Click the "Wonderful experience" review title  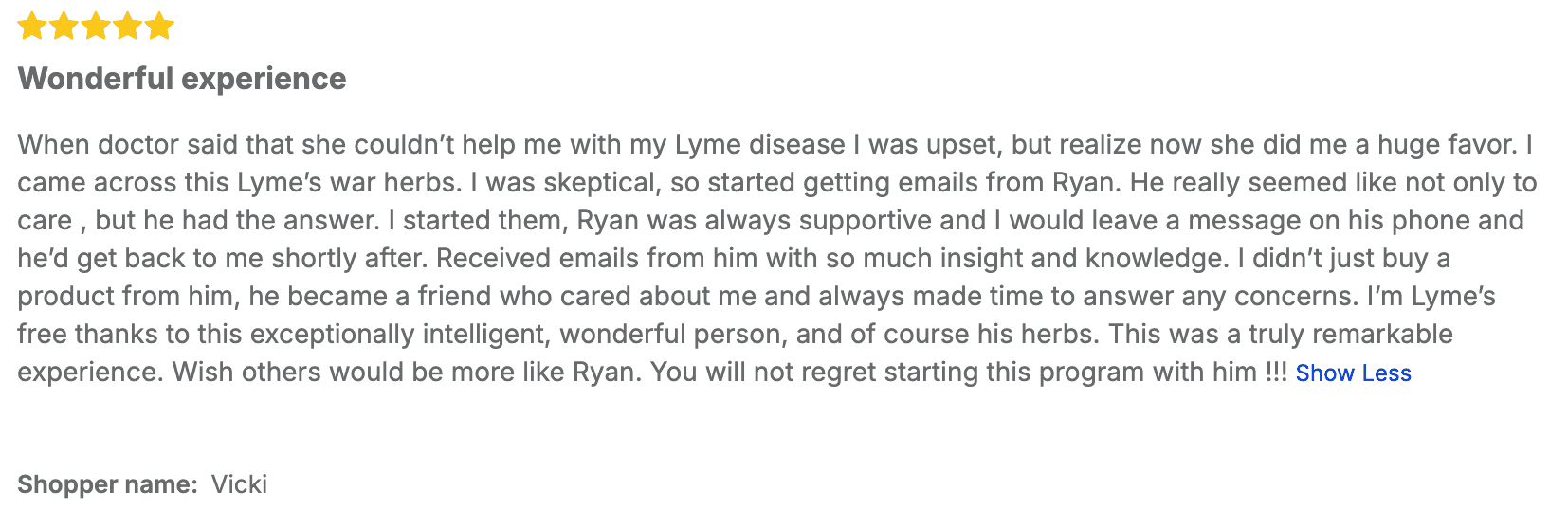coord(182,79)
